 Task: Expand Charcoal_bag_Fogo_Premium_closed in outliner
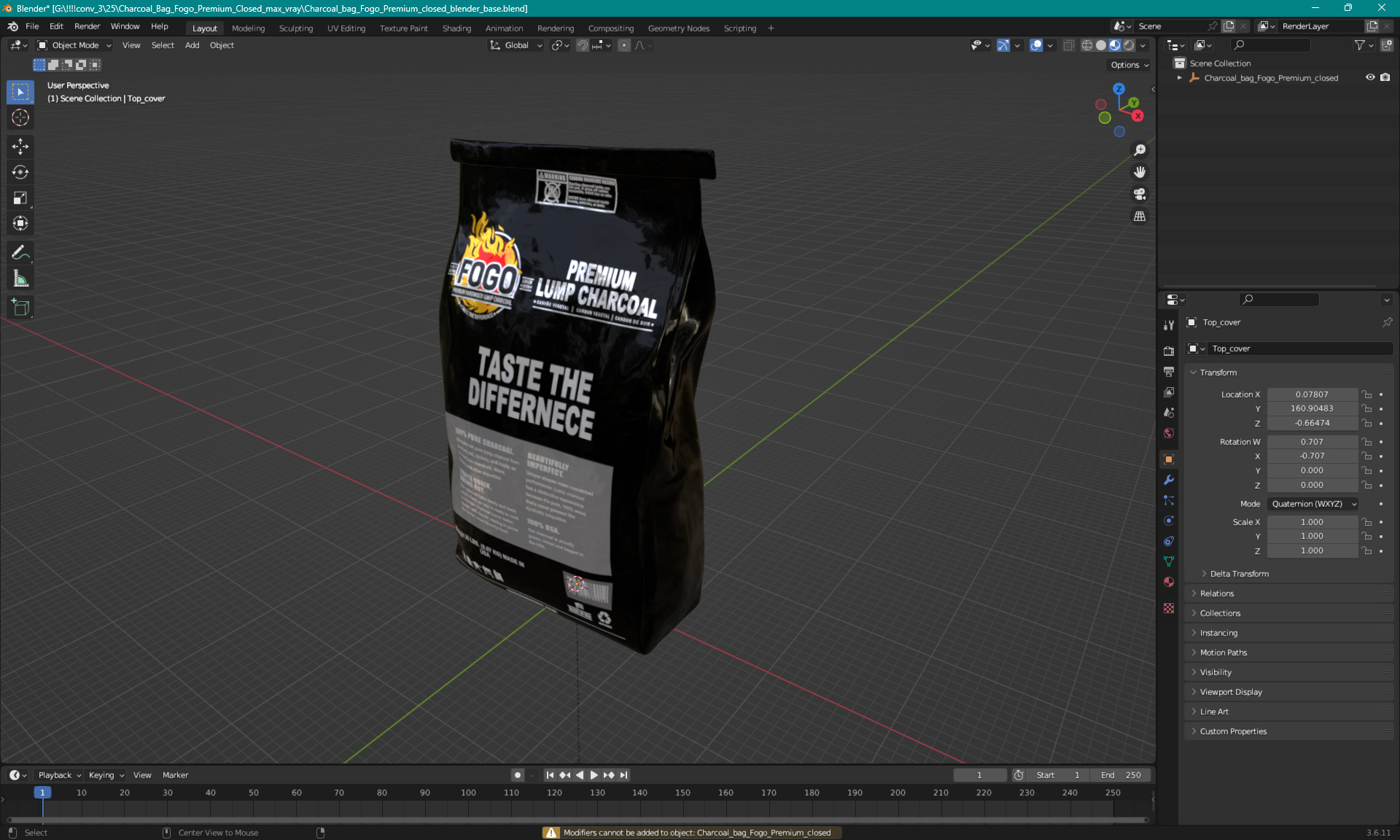[x=1180, y=78]
